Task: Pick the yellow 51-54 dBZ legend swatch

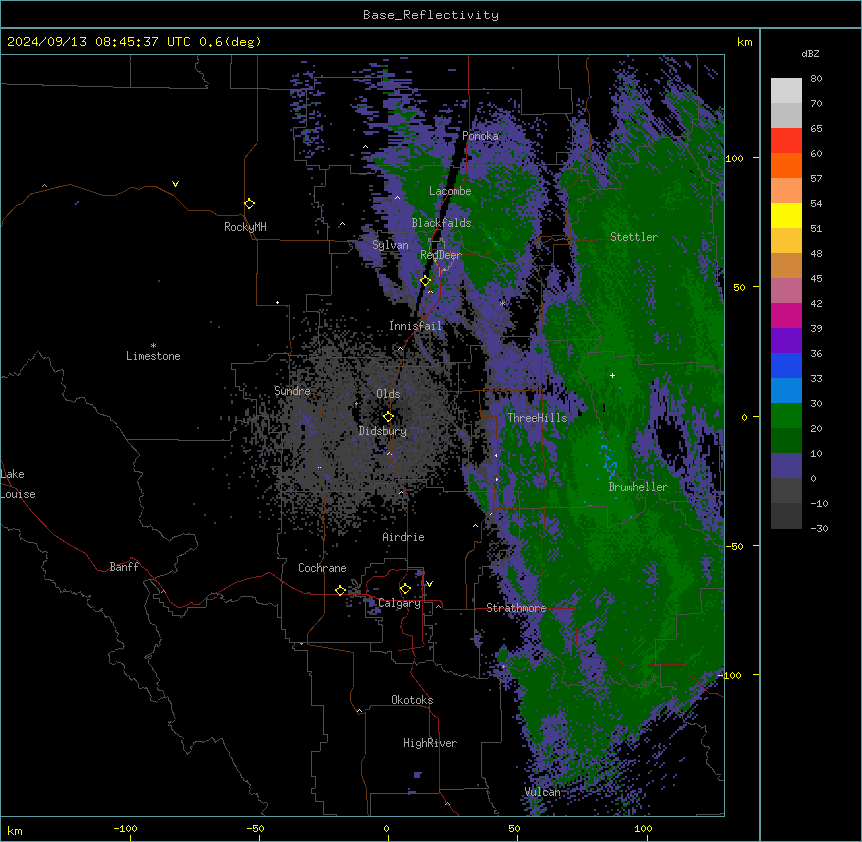Action: [786, 215]
